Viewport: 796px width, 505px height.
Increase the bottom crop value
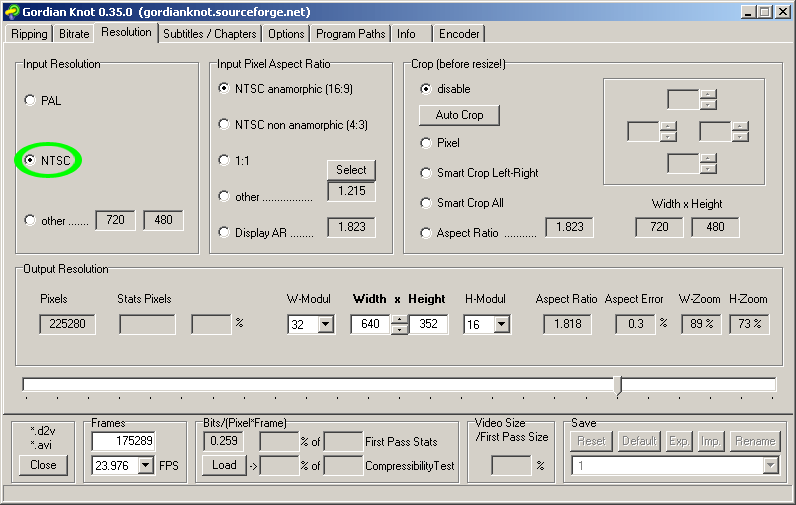[708, 158]
